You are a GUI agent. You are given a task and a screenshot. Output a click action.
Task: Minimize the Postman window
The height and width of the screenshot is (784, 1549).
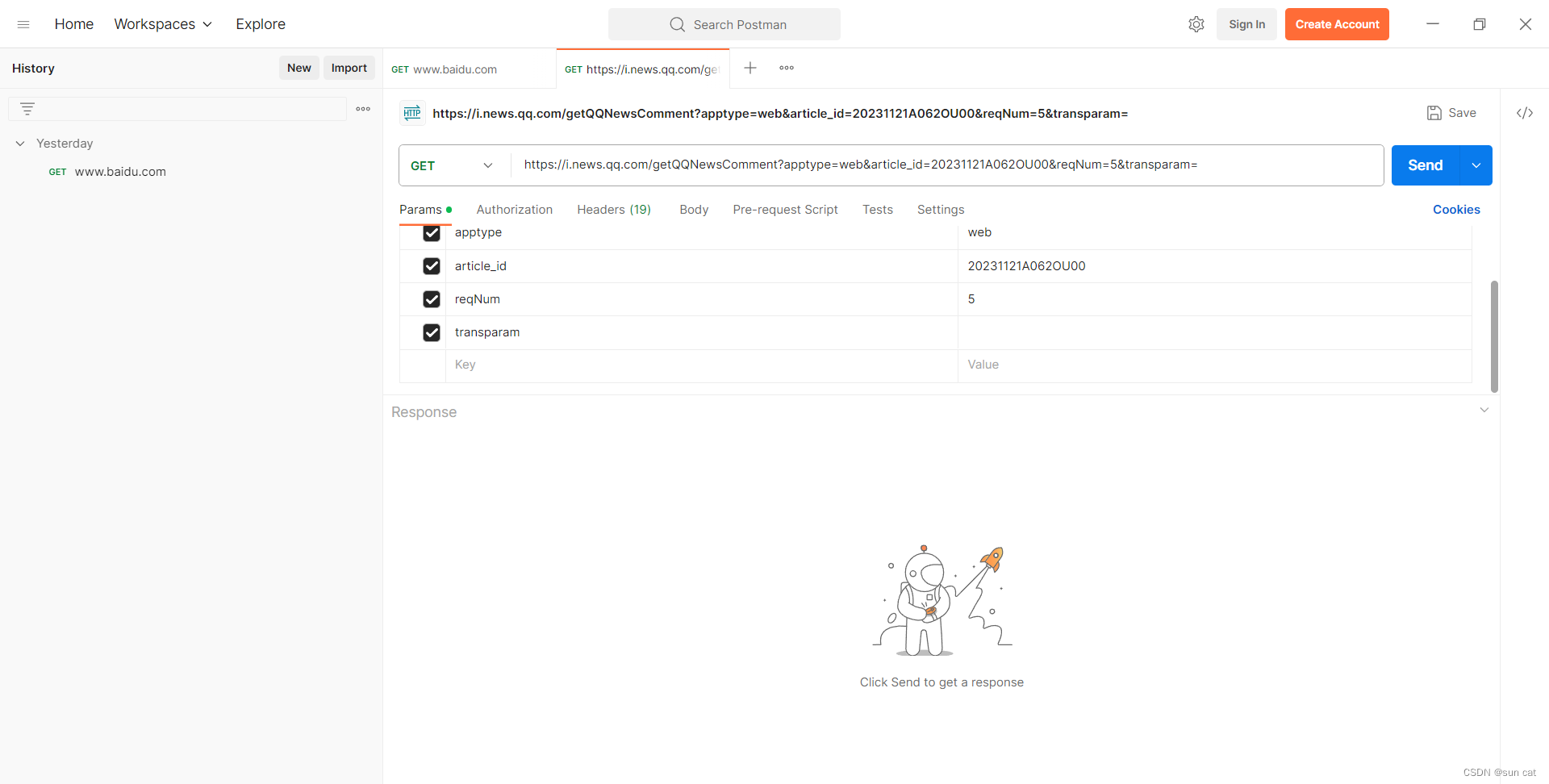(x=1433, y=24)
